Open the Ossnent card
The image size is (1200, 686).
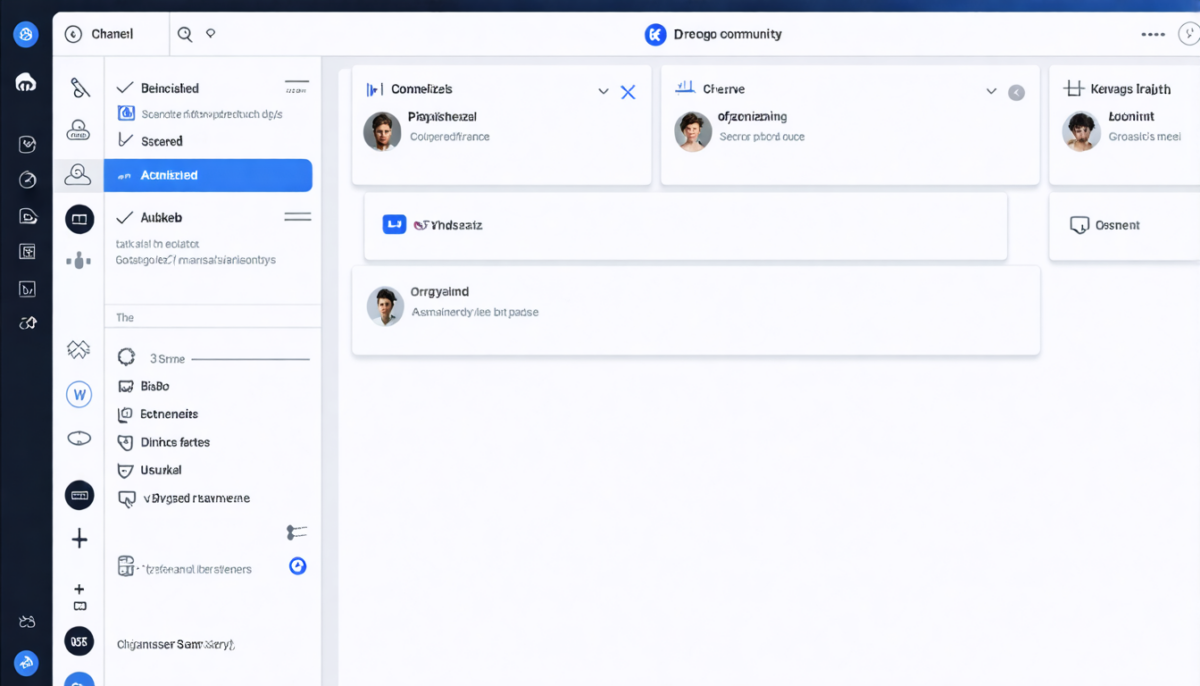pos(1124,226)
